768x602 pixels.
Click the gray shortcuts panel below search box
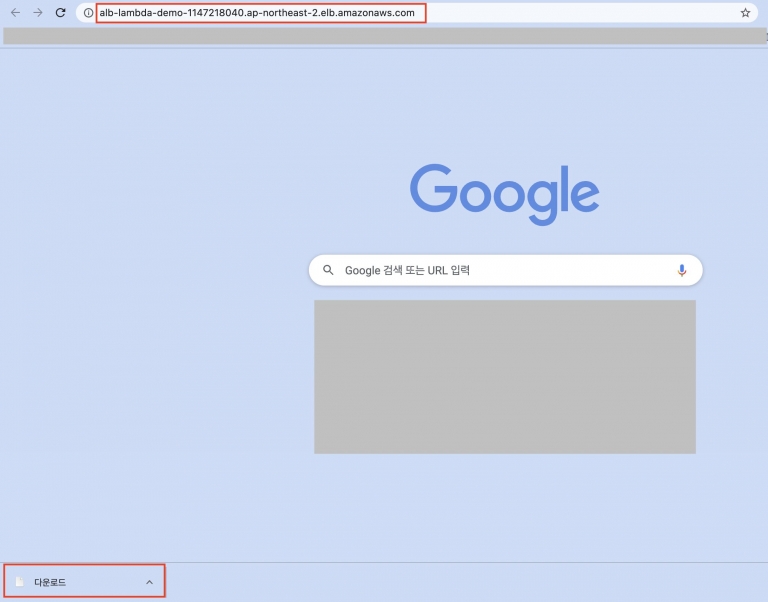tap(504, 376)
